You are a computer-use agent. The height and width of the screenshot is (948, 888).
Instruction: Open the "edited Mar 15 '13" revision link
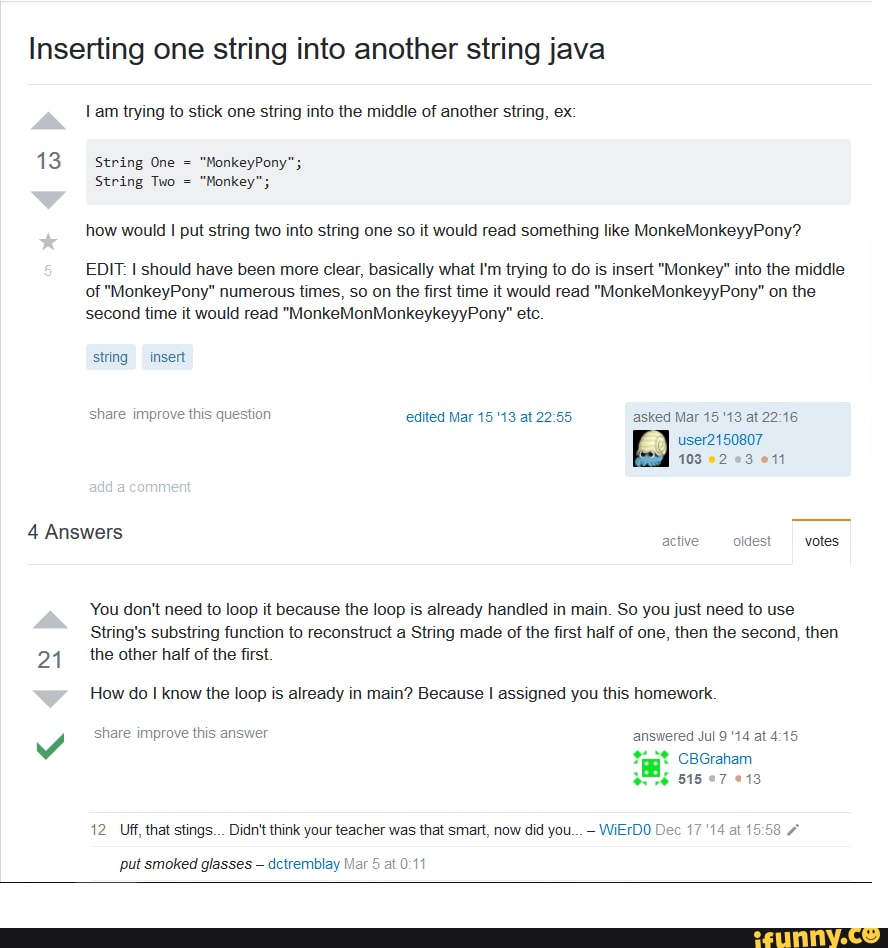(488, 417)
